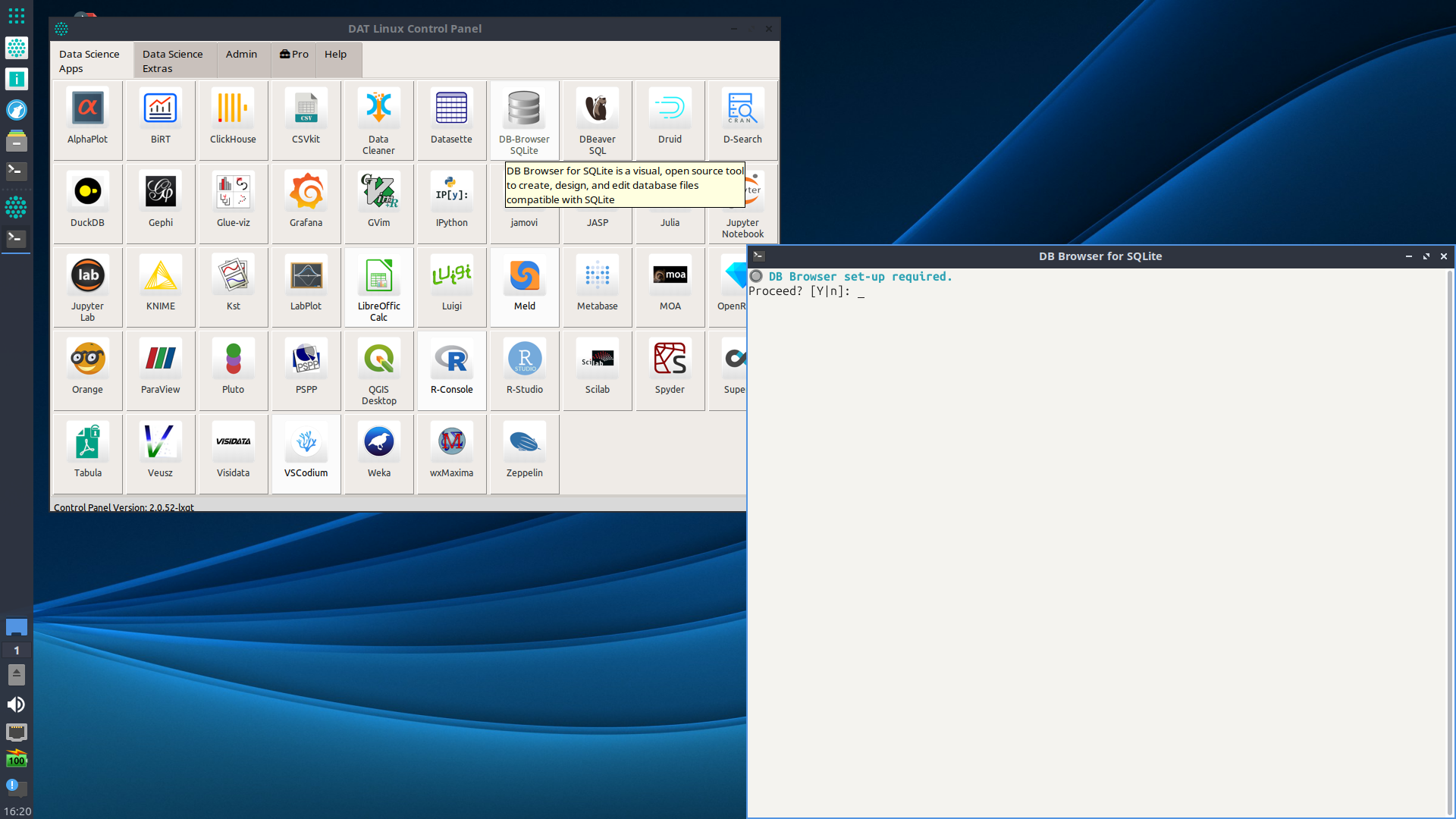
Task: Open the Admin tab
Action: [242, 61]
